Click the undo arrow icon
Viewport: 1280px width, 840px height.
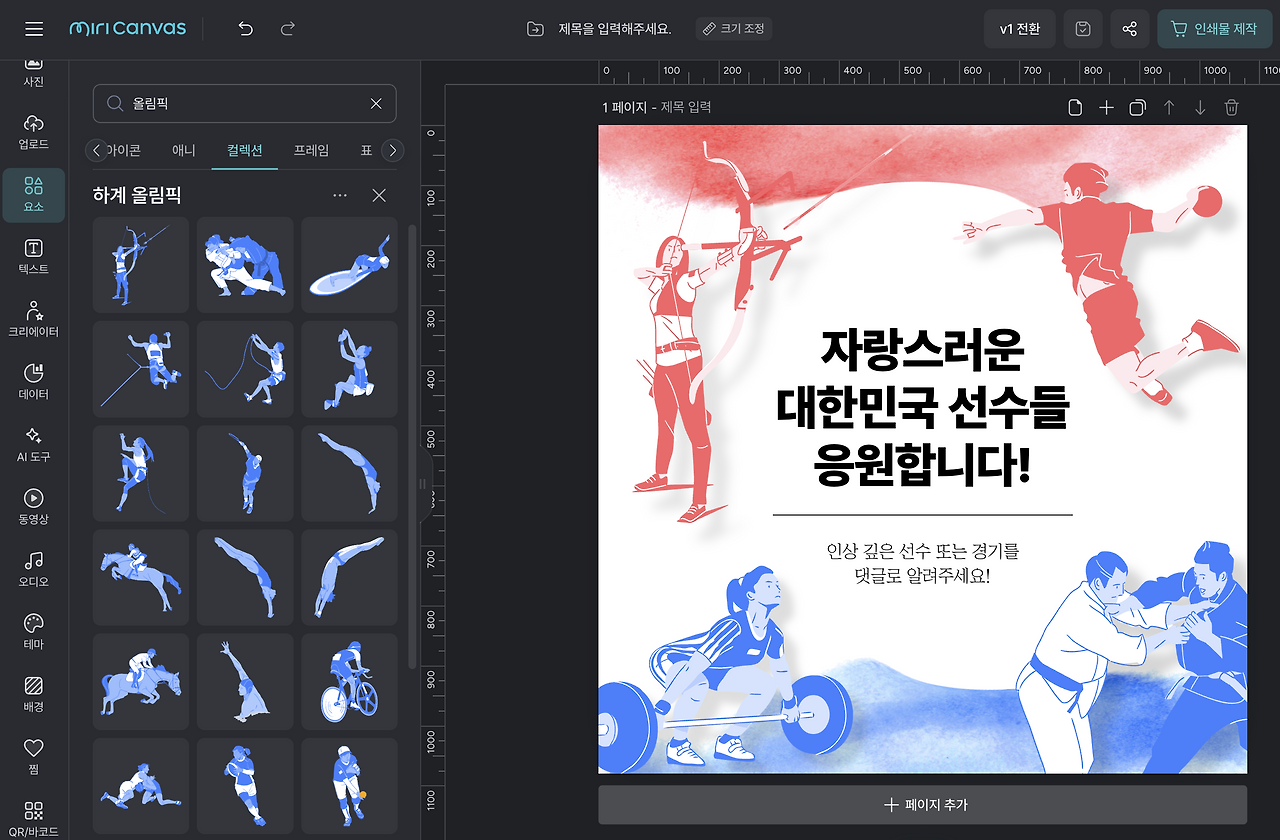click(245, 29)
